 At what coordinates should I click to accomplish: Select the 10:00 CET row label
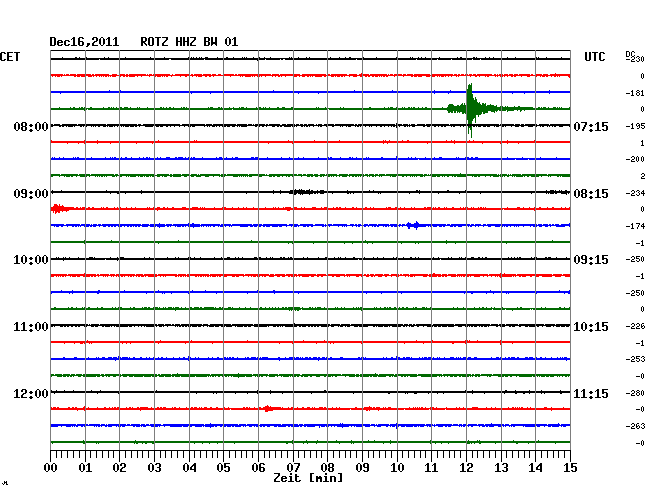tap(31, 260)
